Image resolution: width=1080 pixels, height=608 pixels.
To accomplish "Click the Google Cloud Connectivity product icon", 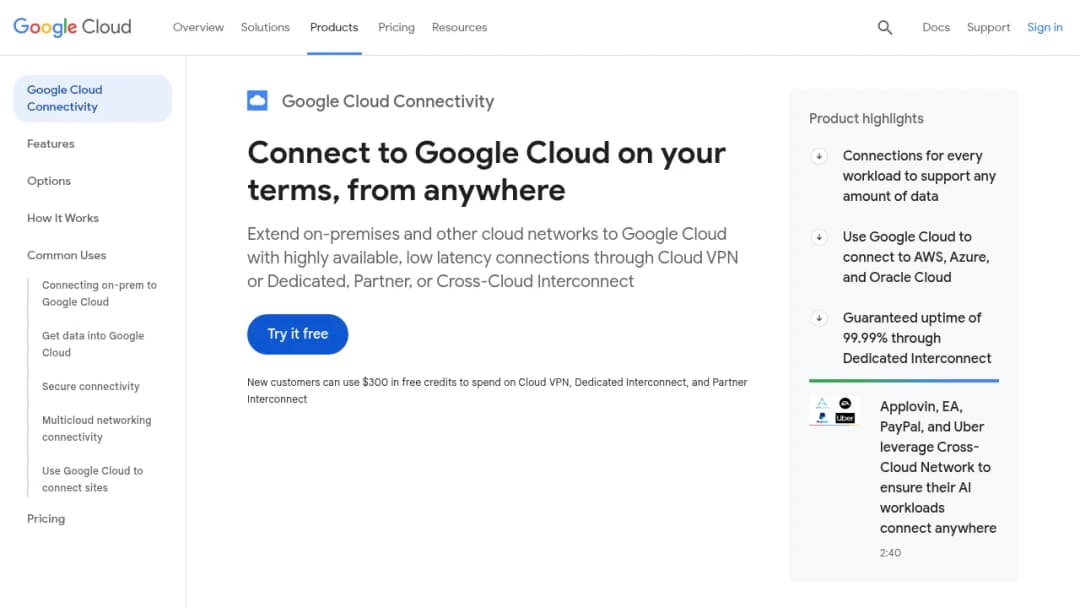I will (x=258, y=101).
